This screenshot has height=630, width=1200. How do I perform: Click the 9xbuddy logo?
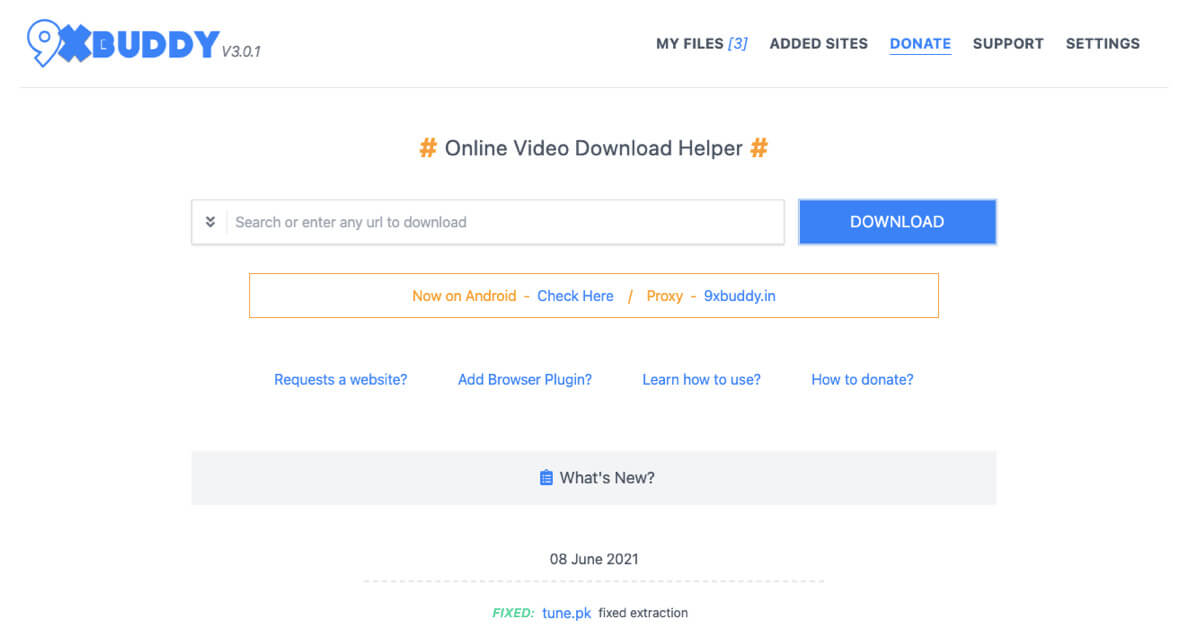click(x=122, y=43)
